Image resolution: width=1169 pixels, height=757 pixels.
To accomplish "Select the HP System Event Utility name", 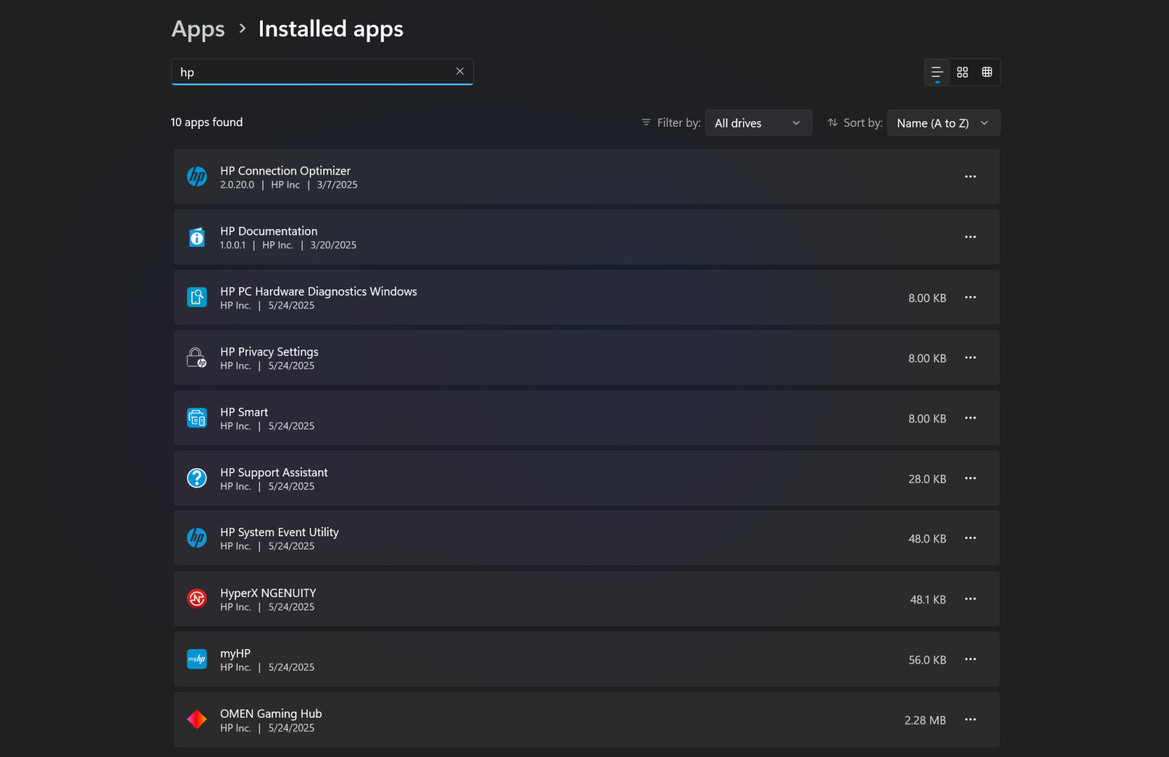I will (280, 533).
